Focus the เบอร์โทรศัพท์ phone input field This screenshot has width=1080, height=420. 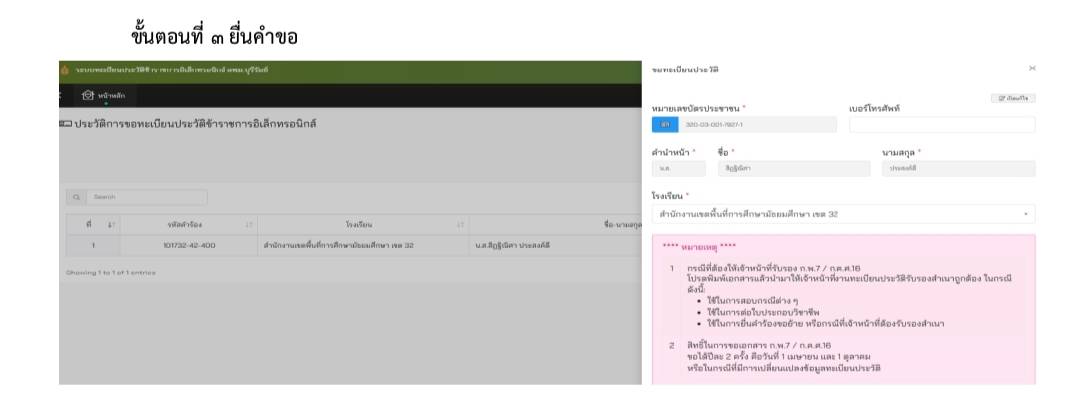coord(942,125)
